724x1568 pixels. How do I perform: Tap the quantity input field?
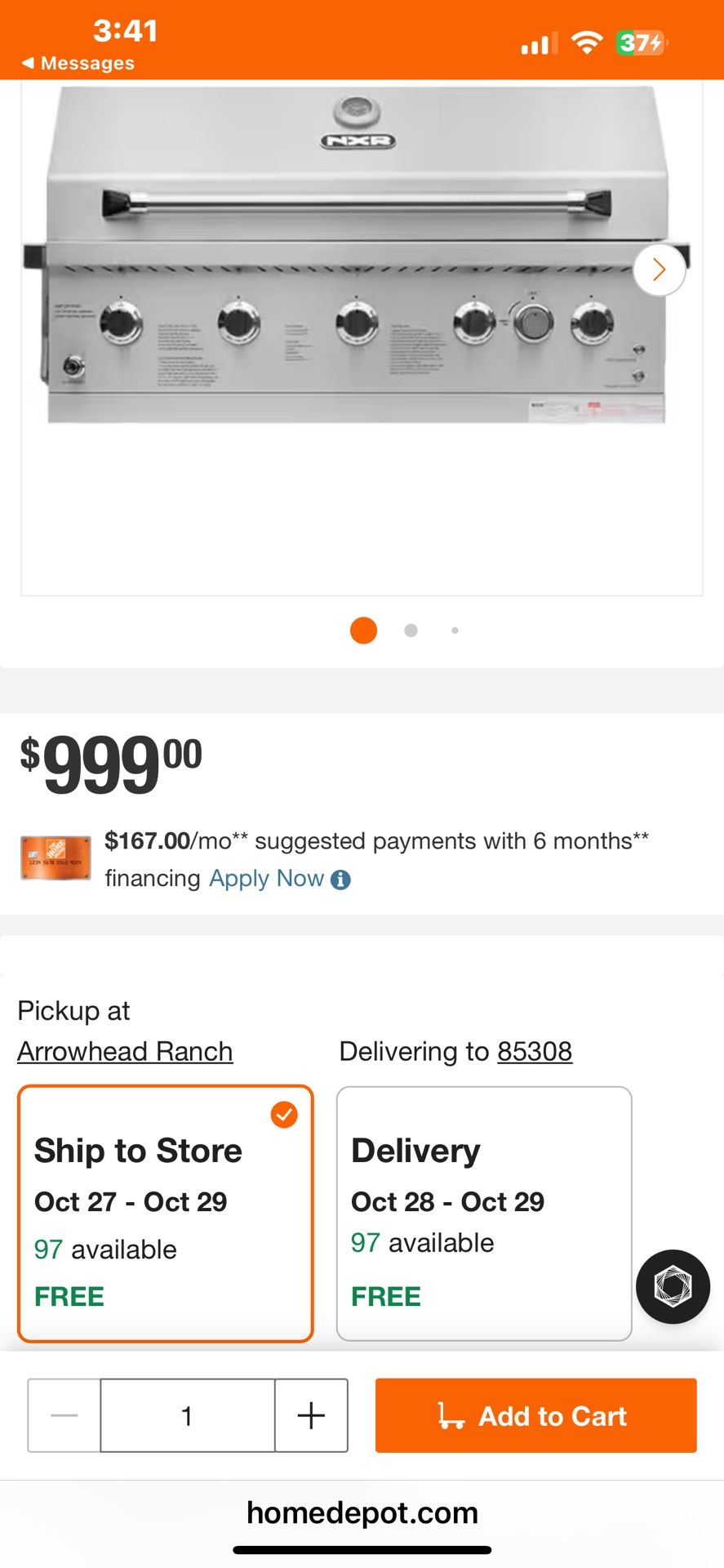coord(187,1415)
